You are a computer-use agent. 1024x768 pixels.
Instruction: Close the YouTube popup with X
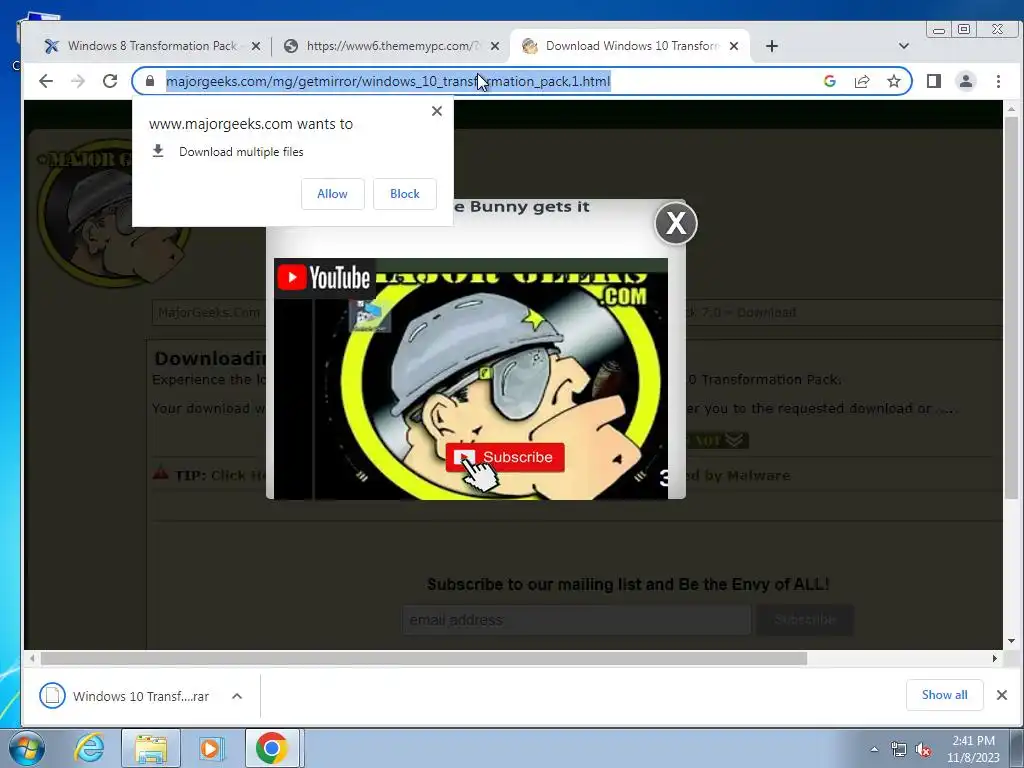pyautogui.click(x=676, y=223)
